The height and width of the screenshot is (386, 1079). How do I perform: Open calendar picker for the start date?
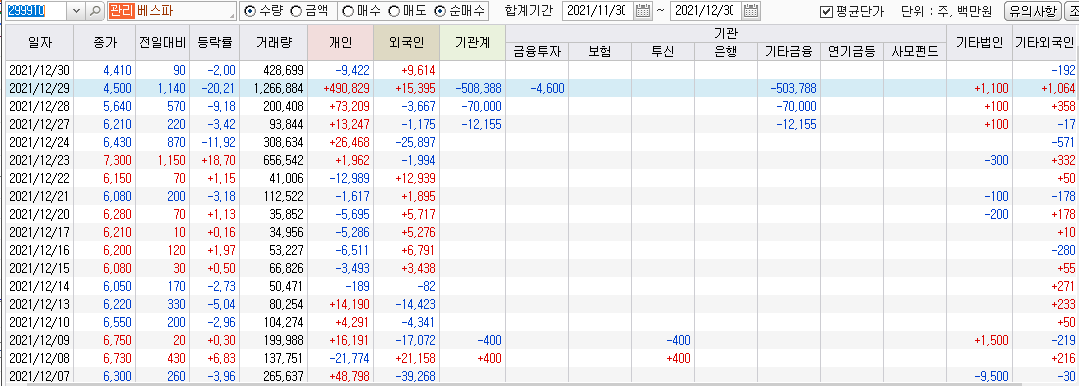coord(643,11)
